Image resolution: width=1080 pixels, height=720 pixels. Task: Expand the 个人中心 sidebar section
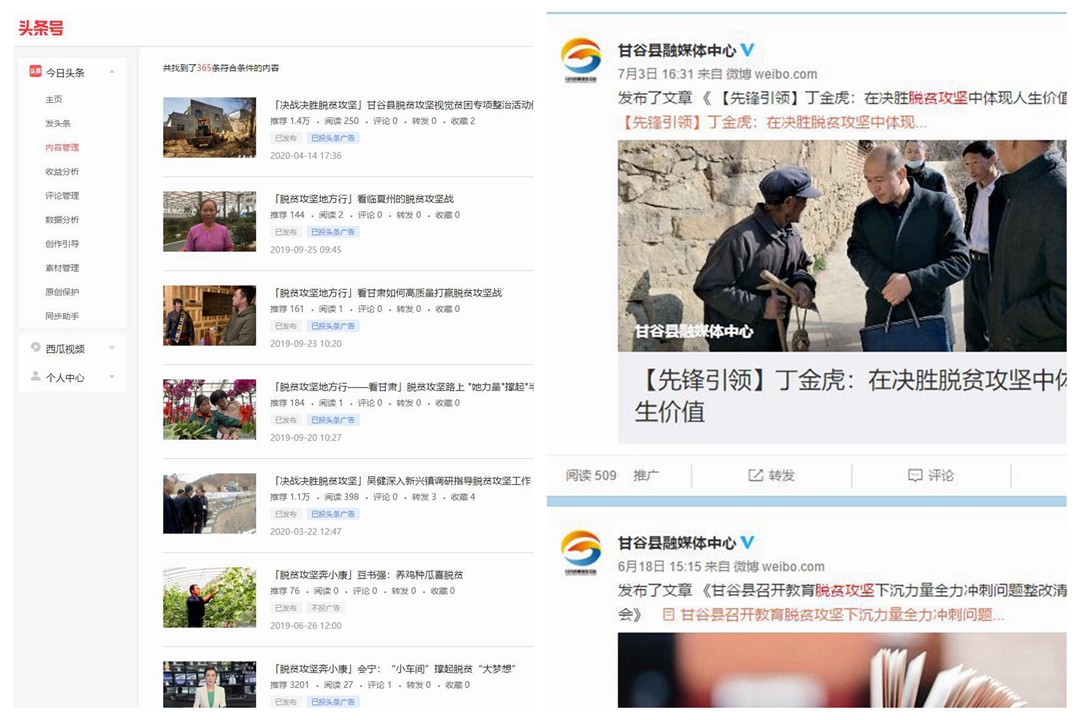pos(112,377)
